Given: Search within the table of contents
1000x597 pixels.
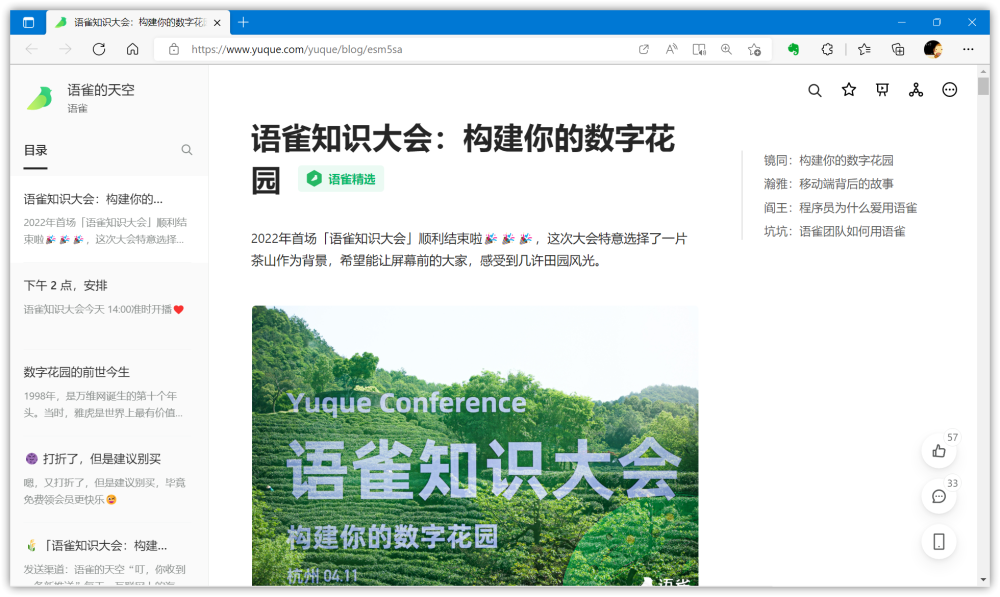Looking at the screenshot, I should pos(187,150).
